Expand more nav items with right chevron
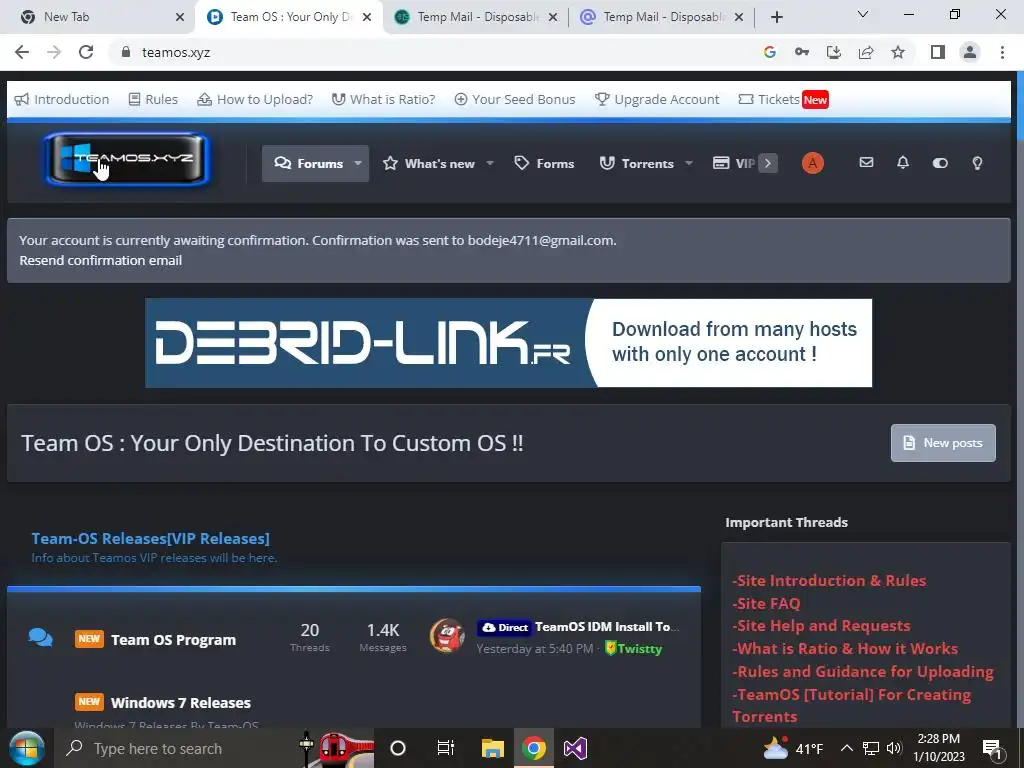This screenshot has width=1024, height=768. click(x=768, y=163)
